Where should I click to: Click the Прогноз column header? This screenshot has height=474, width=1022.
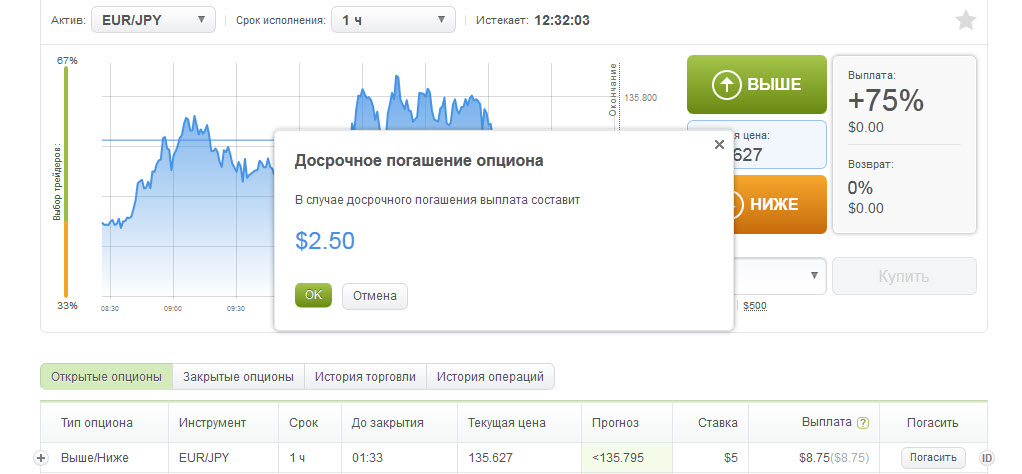615,422
